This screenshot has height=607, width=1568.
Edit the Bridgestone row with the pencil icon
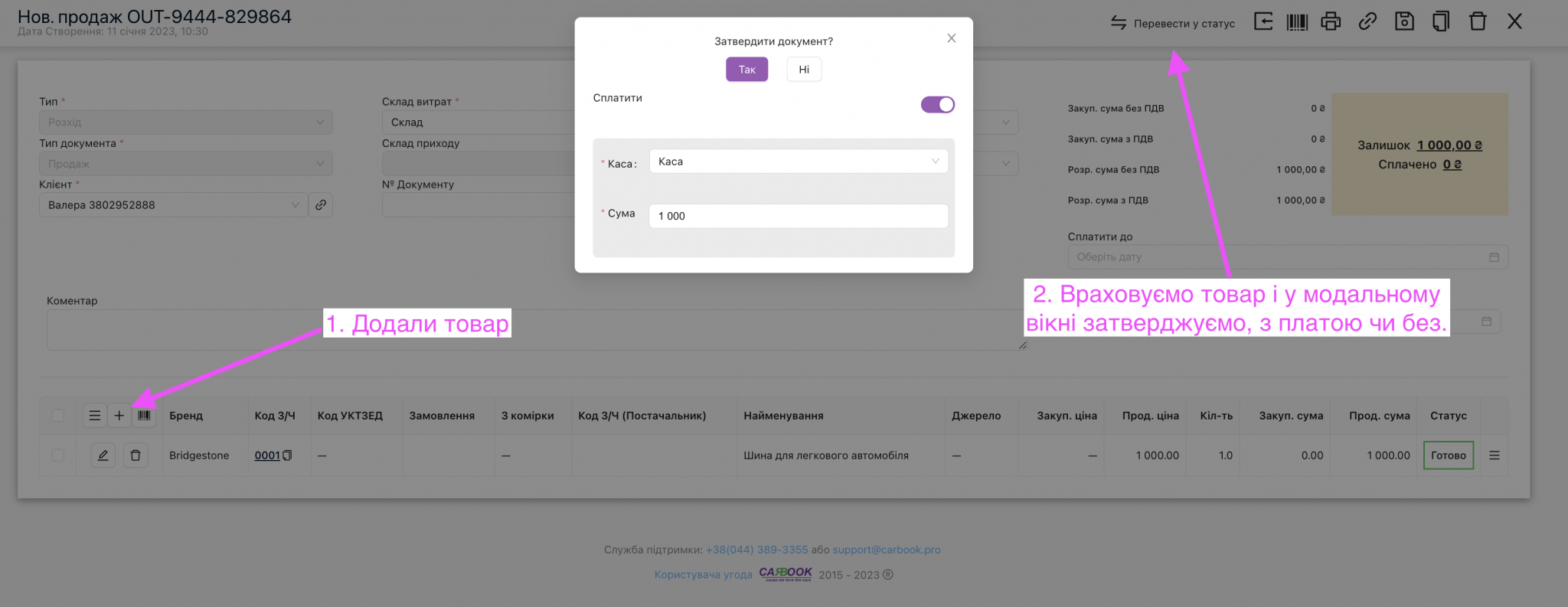103,455
